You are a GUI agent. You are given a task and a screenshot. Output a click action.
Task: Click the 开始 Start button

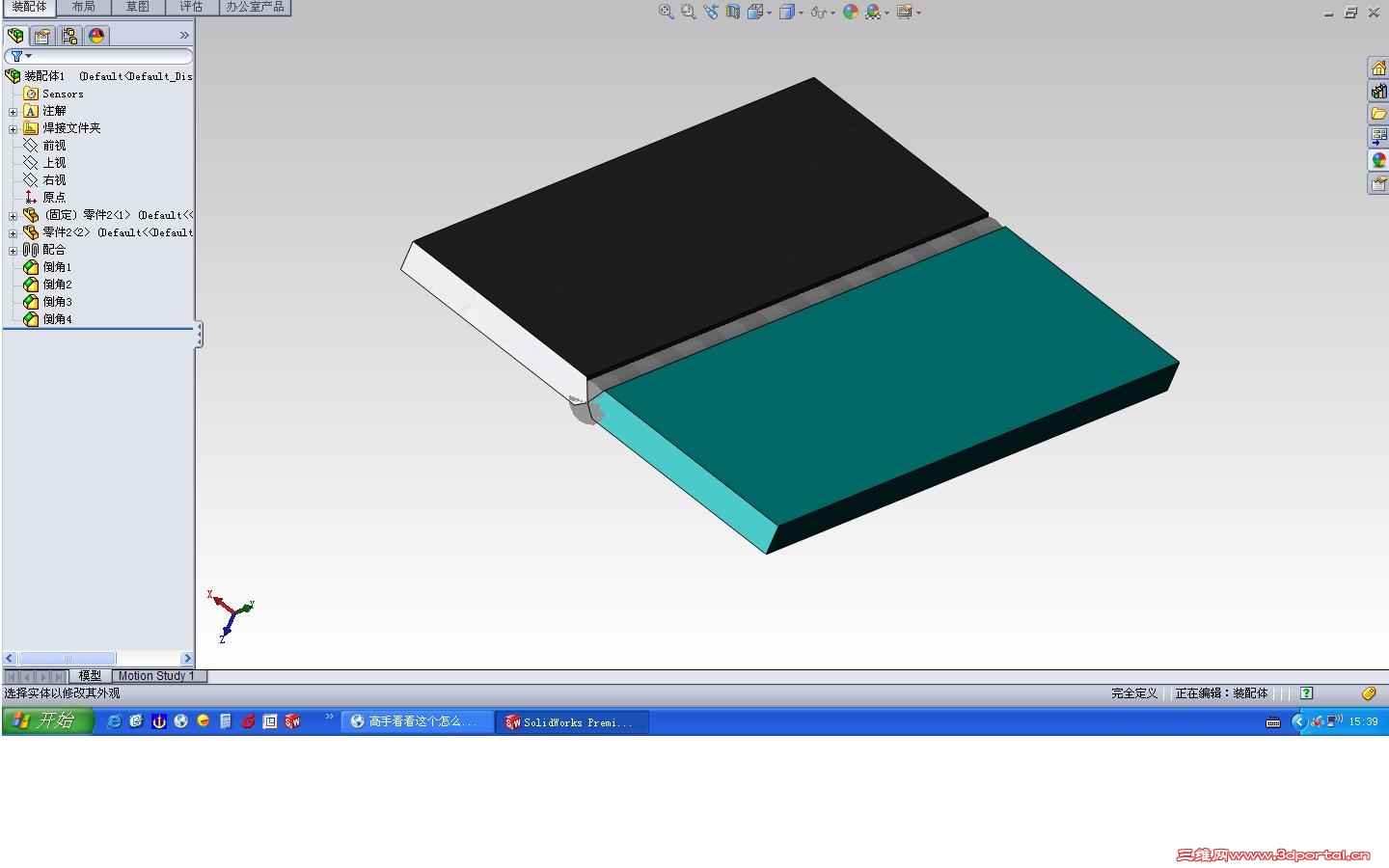(47, 720)
